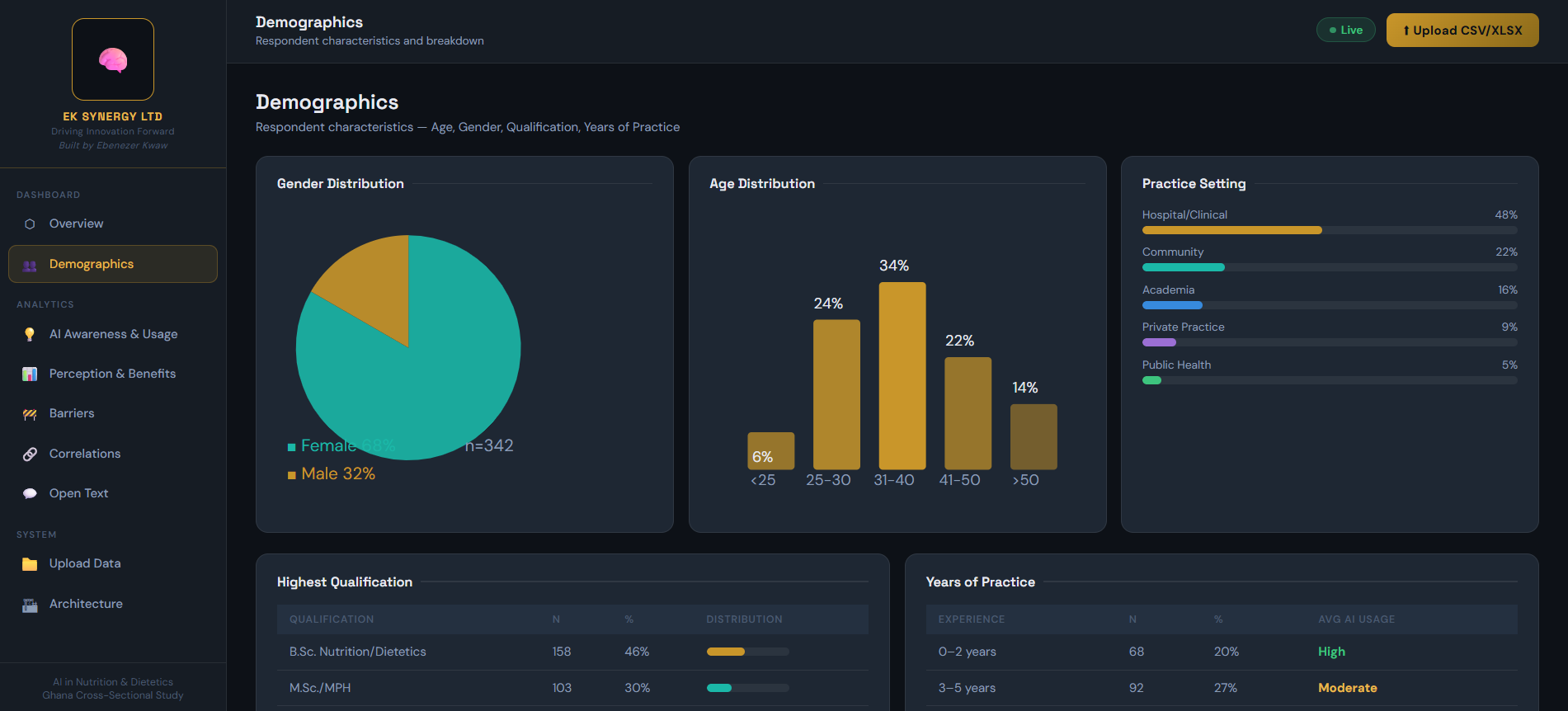Click the Male 32% legend entry

332,473
